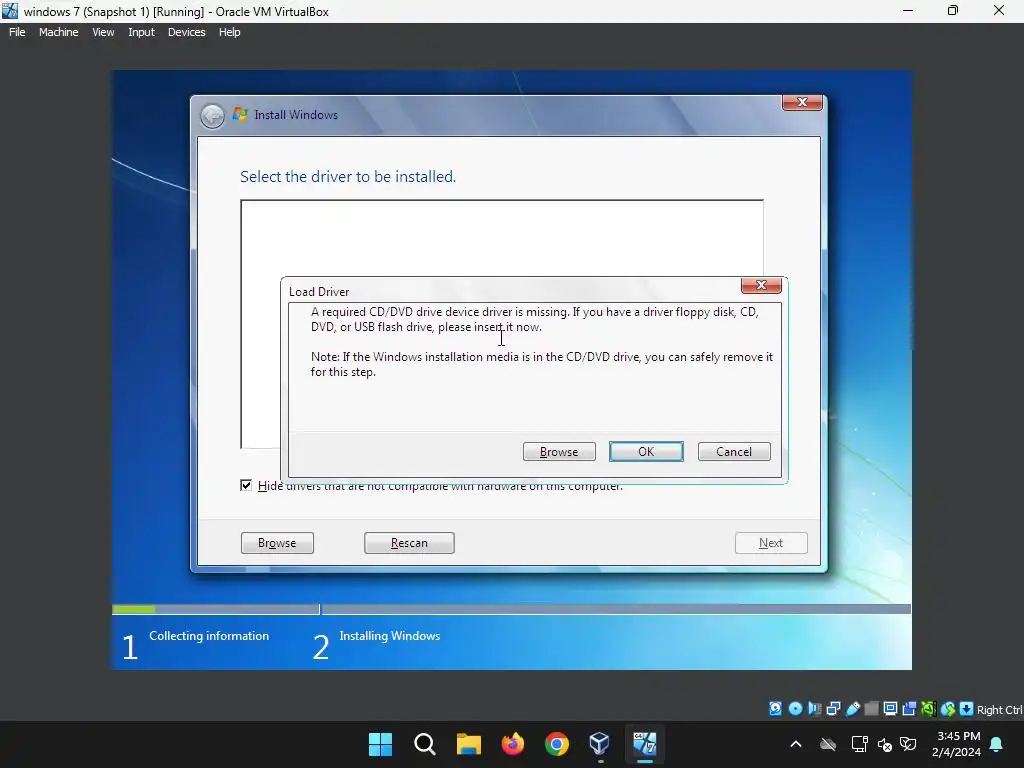Close the Load Driver dialog
Viewport: 1024px width, 768px height.
761,285
